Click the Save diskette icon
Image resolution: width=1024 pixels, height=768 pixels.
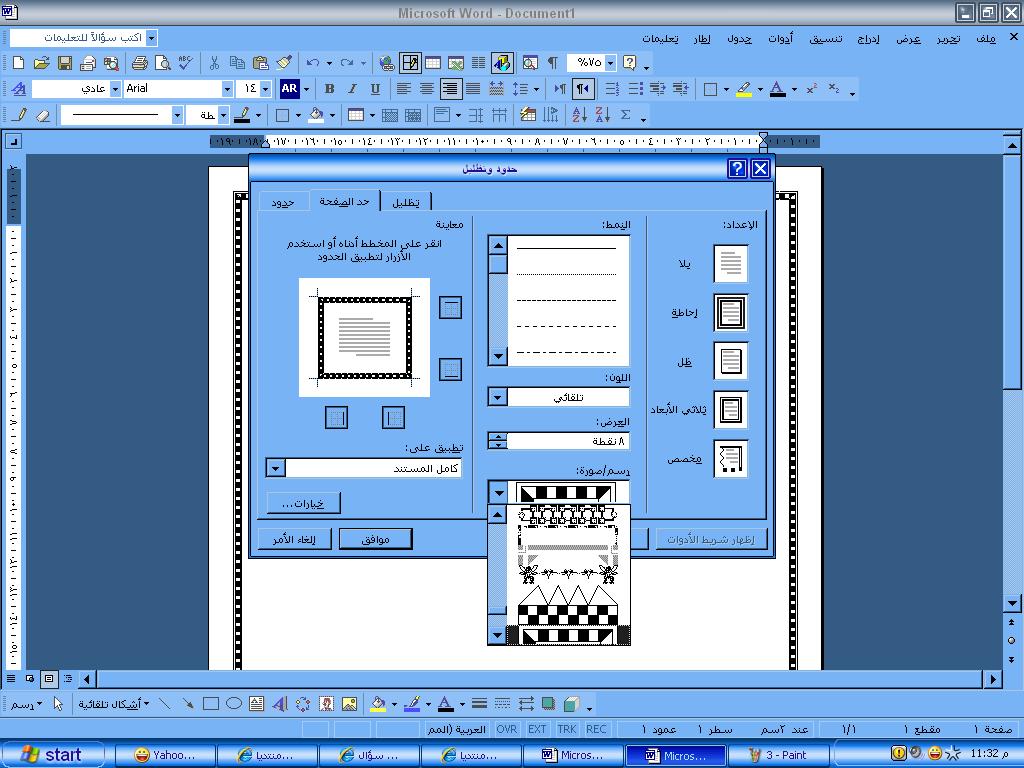65,63
